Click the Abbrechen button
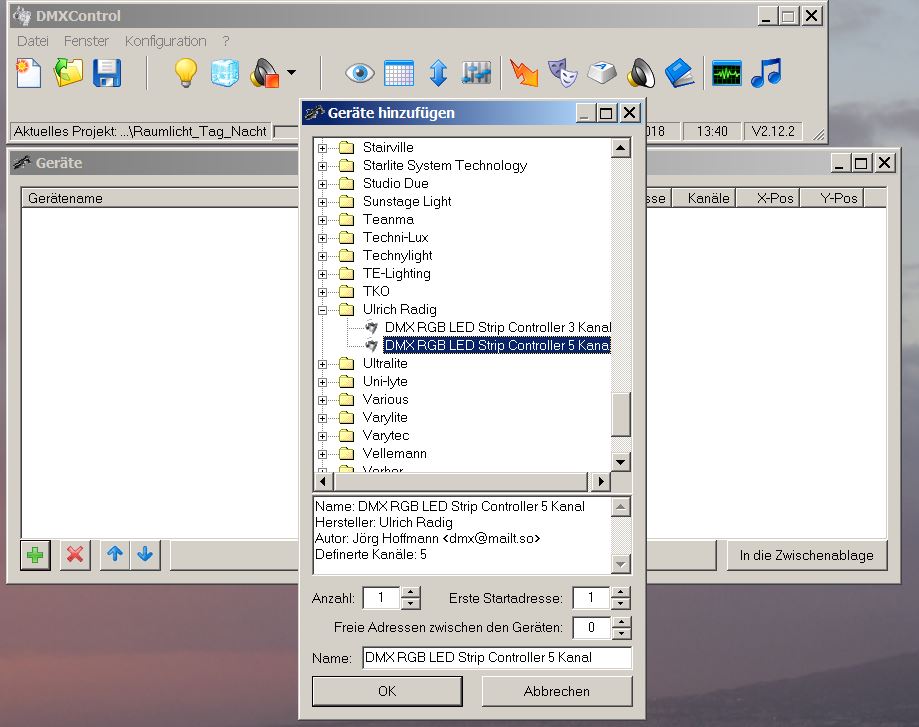 point(557,691)
